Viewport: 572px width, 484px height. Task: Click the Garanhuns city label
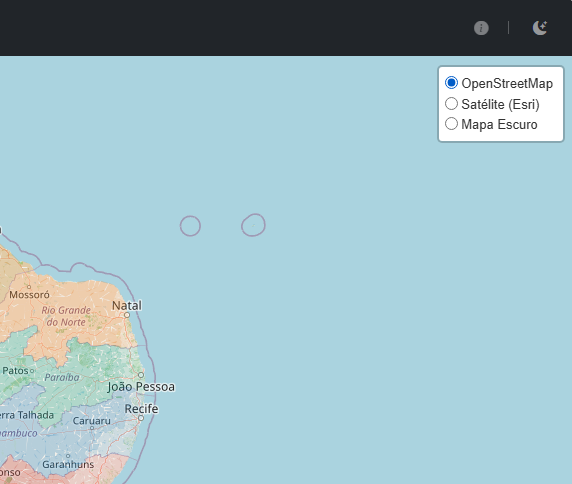point(68,465)
